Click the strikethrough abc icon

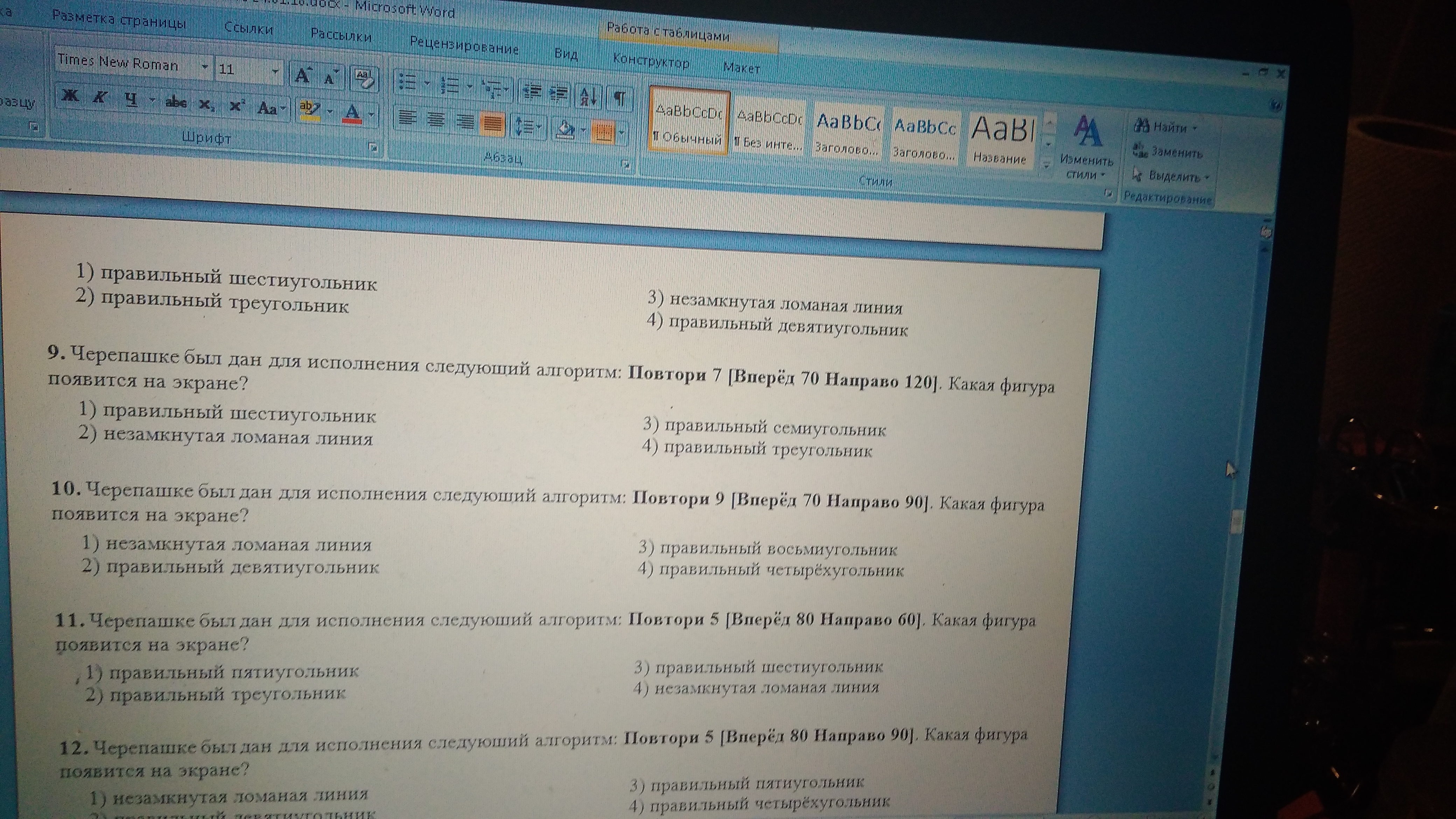[x=176, y=102]
